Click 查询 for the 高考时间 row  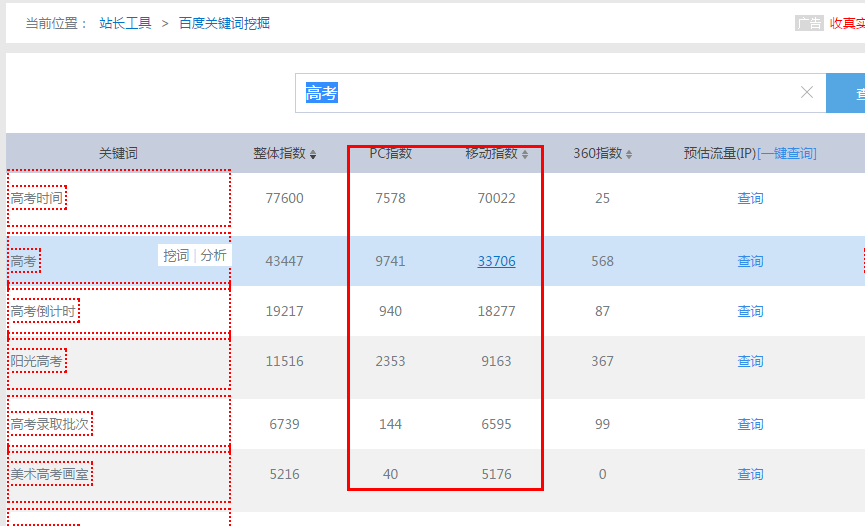(750, 199)
